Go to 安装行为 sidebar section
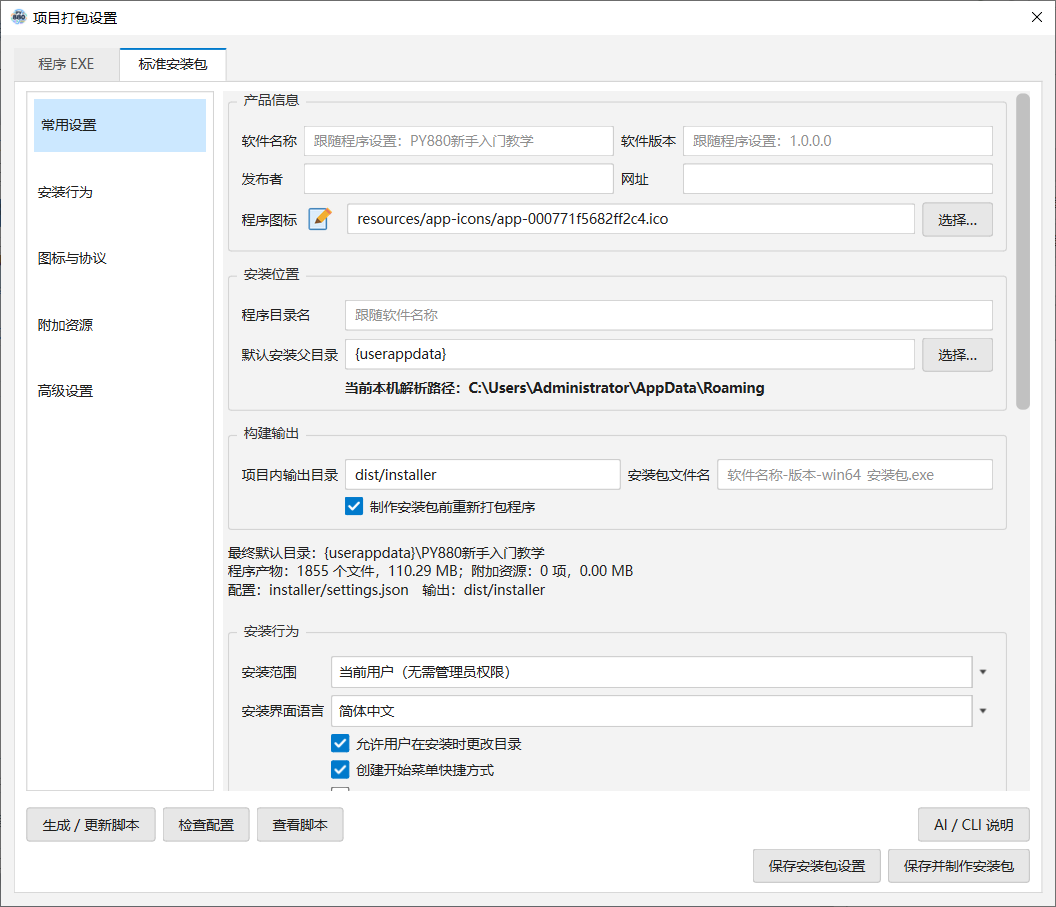Screen dimensions: 1056x907 [120, 192]
